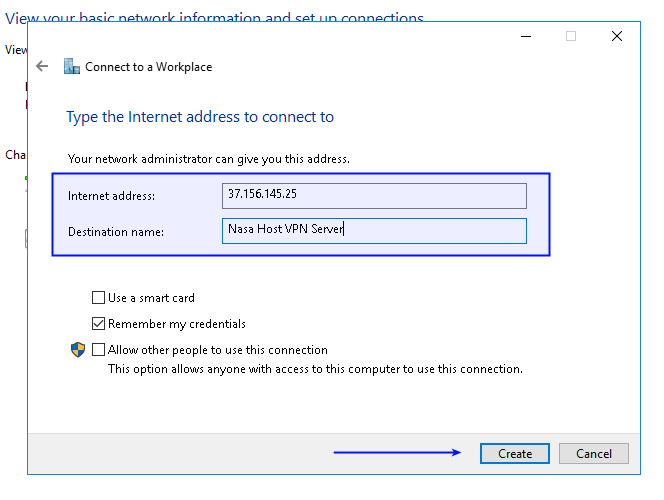Image resolution: width=664 pixels, height=500 pixels.
Task: Click the security shield icon
Action: [78, 350]
